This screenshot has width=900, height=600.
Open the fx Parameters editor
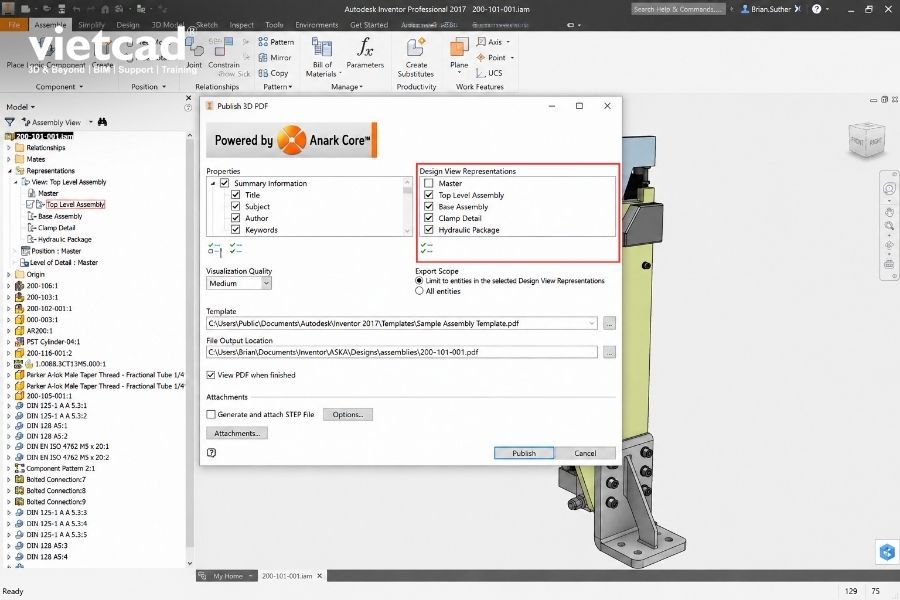pos(365,53)
